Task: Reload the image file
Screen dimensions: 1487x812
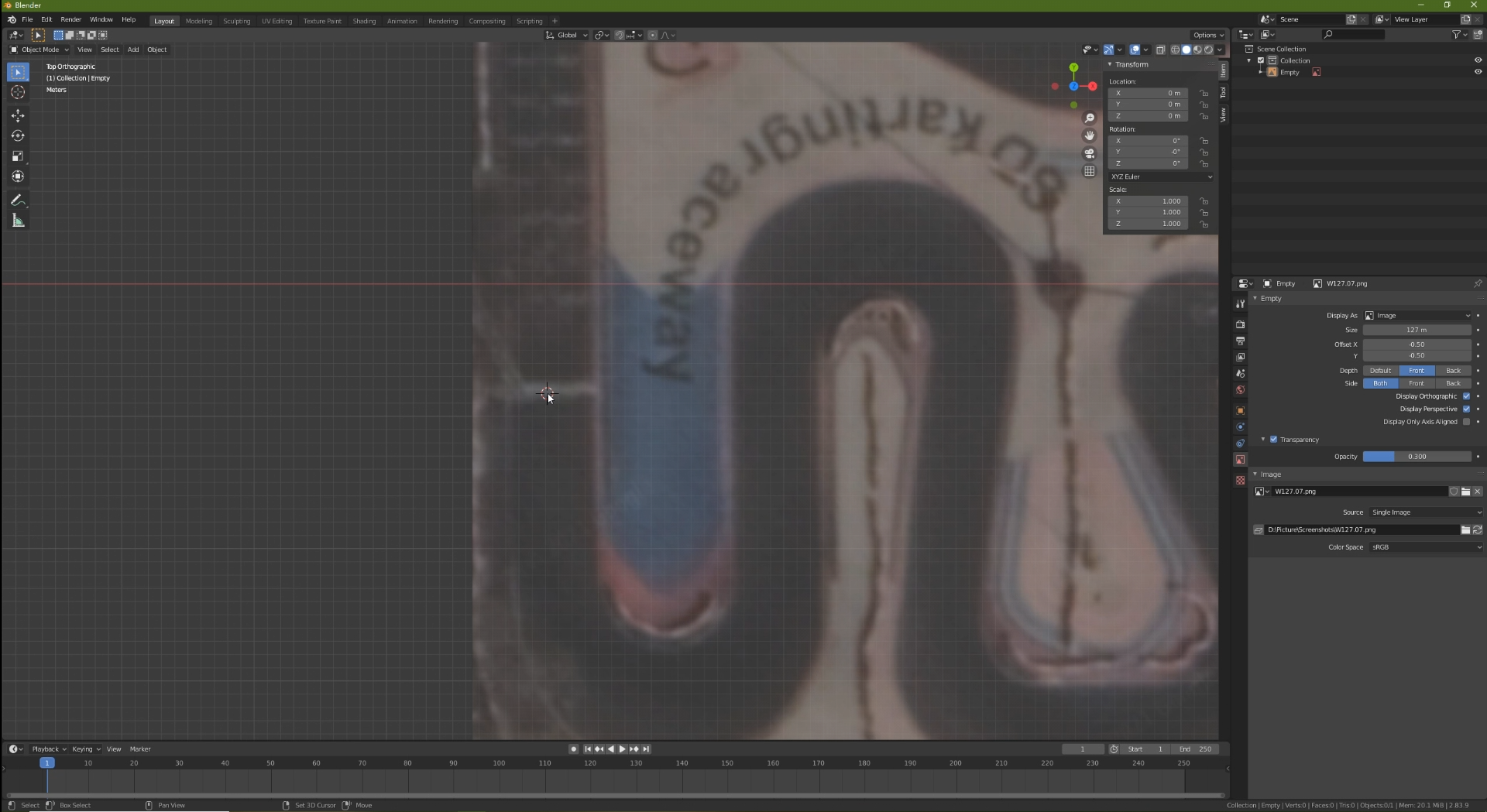Action: 1477,530
